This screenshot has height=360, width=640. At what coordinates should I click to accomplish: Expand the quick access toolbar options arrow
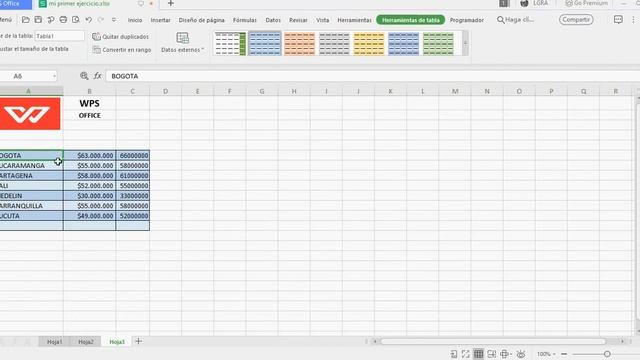(x=114, y=20)
